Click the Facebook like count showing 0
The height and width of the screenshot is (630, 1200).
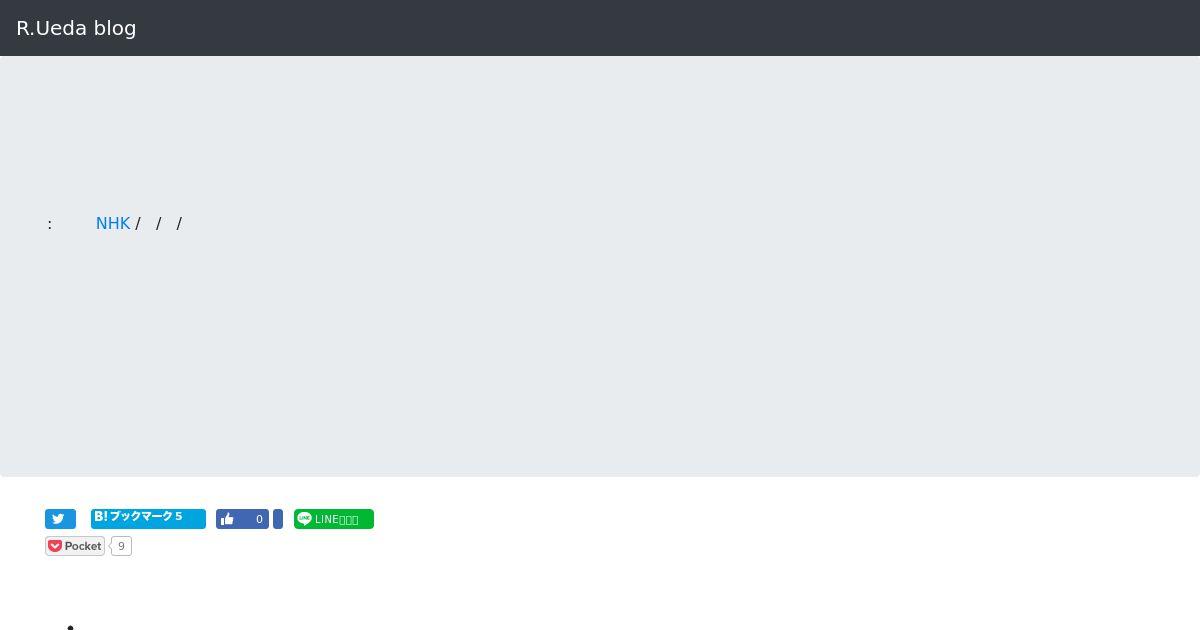[259, 519]
